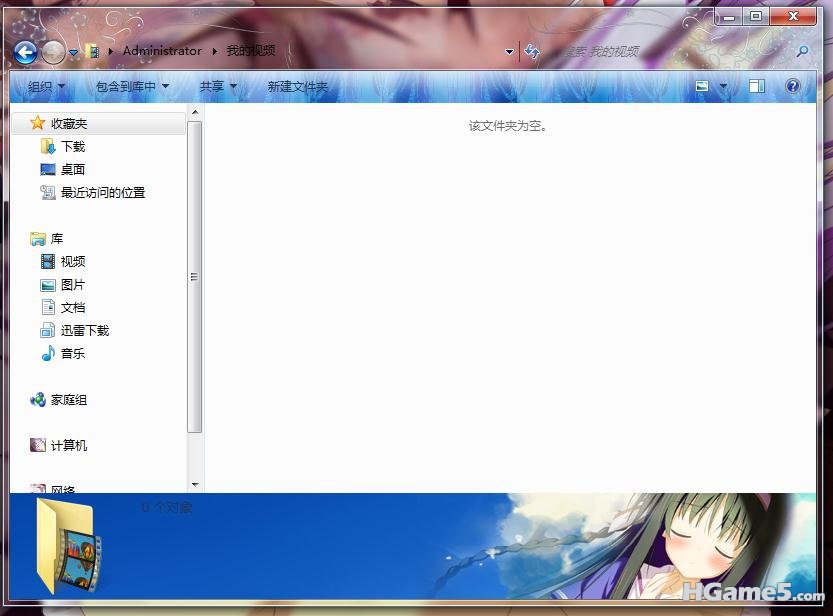Open 视频 library

(x=73, y=261)
